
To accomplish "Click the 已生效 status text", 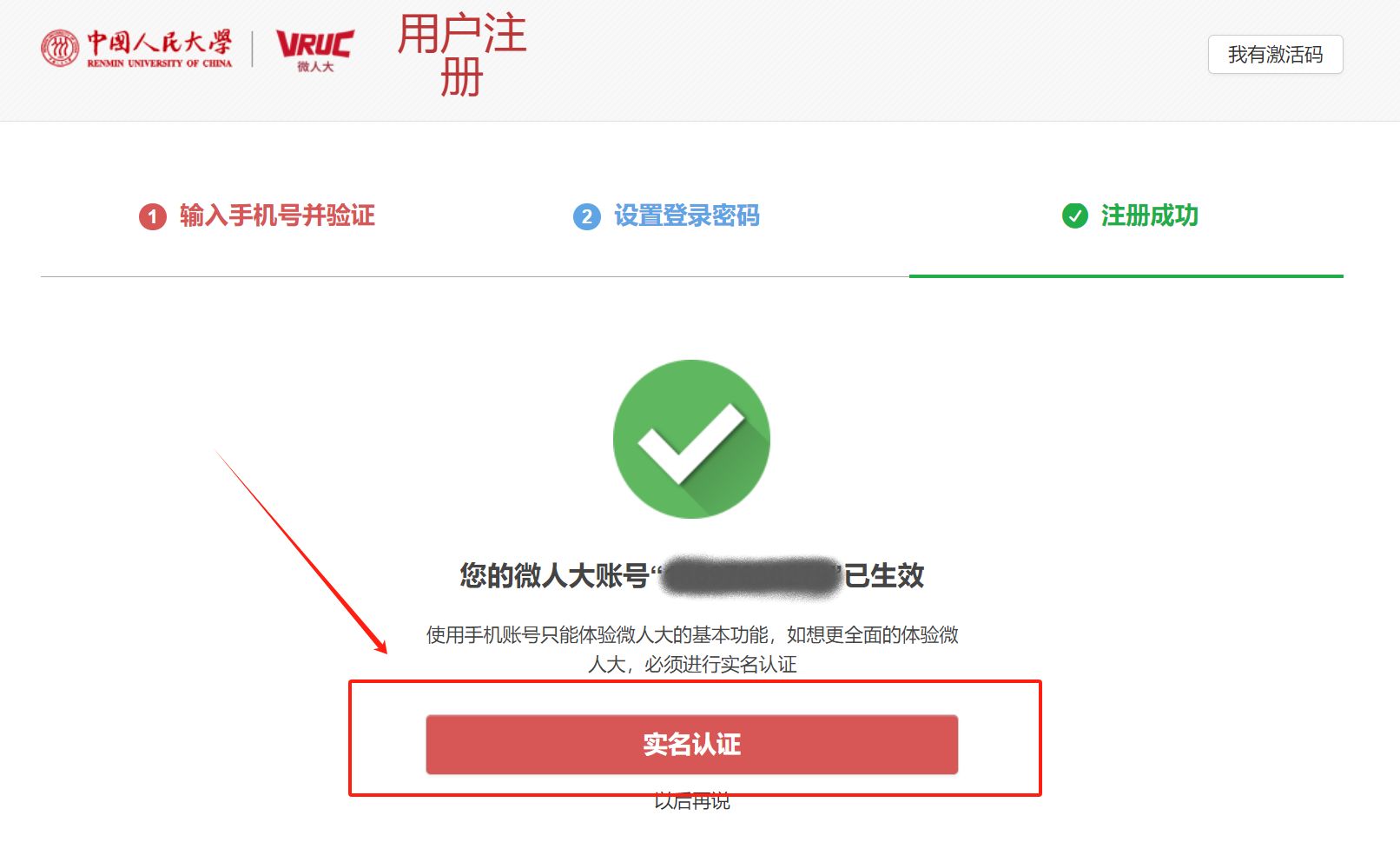I will pos(884,575).
